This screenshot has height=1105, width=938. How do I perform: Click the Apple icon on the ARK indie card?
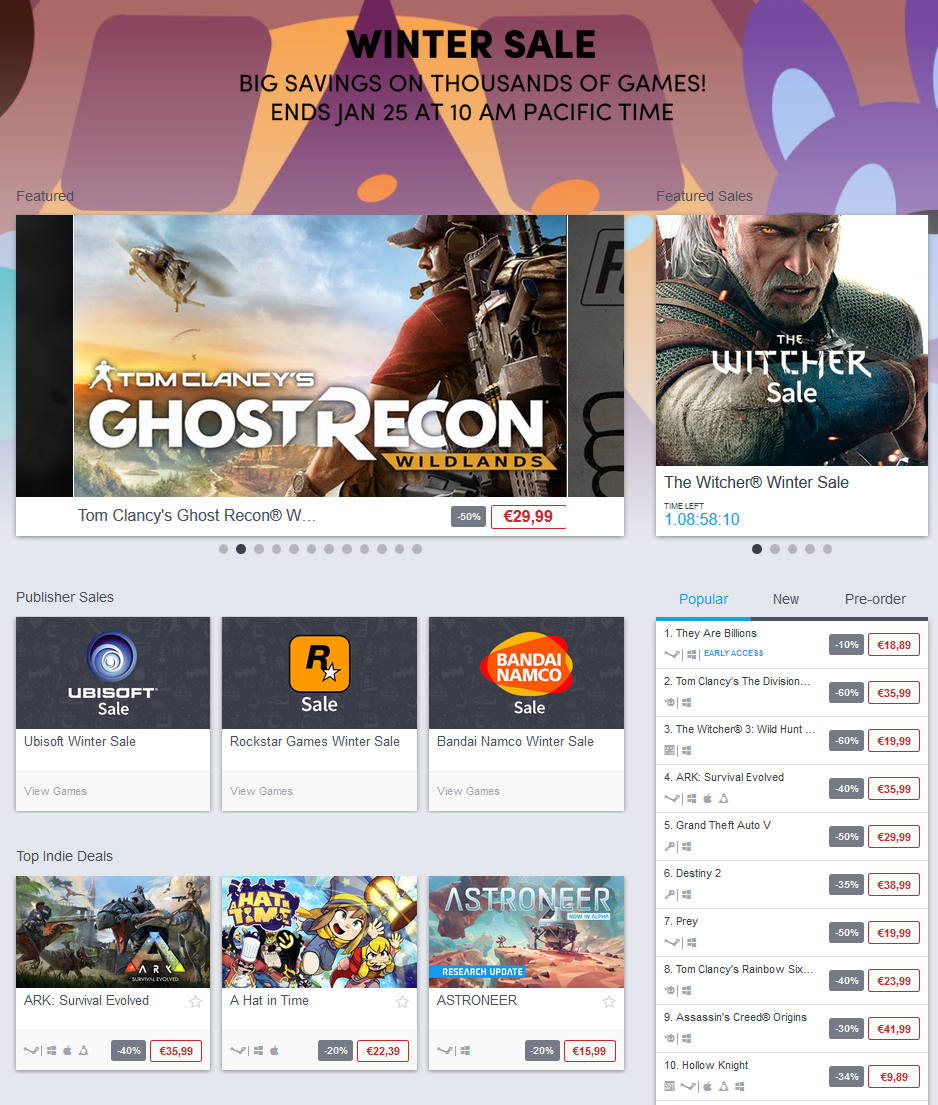pyautogui.click(x=68, y=1051)
